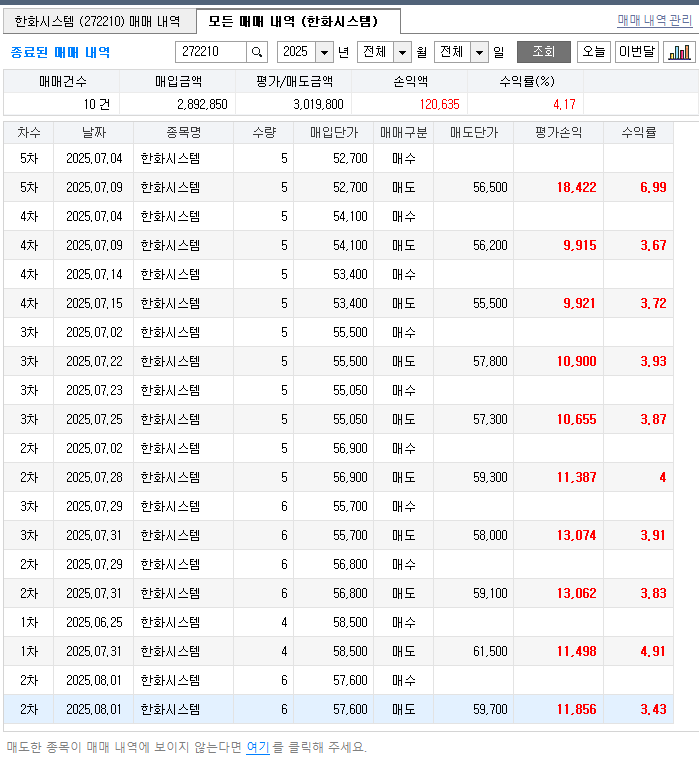Click the 2025.07.29 date on the 55,700 row
Screen dimensions: 699x757
click(94, 506)
